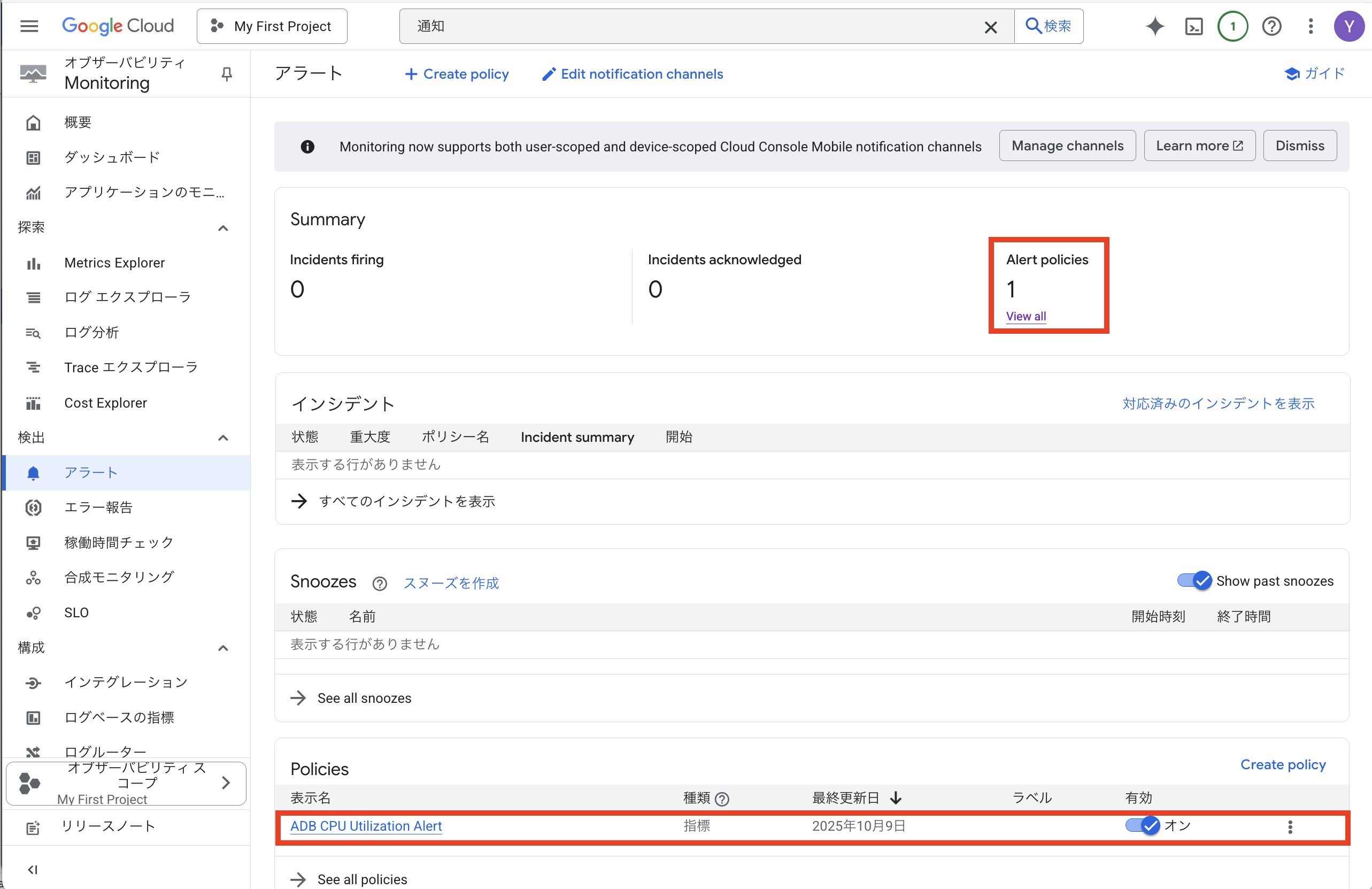1372x889 pixels.
Task: Open the ADB CPU Utilization Alert link
Action: point(366,825)
